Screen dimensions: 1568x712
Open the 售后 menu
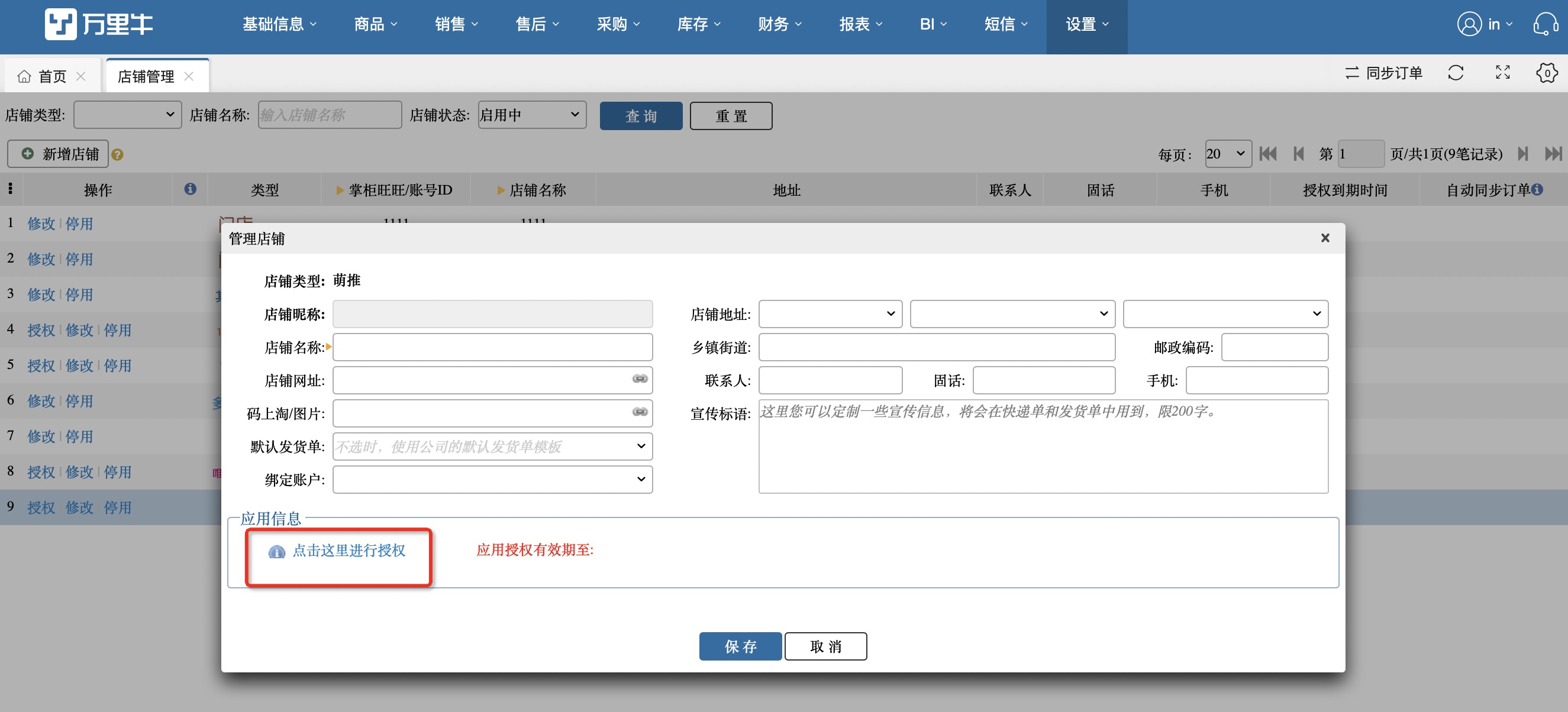537,24
